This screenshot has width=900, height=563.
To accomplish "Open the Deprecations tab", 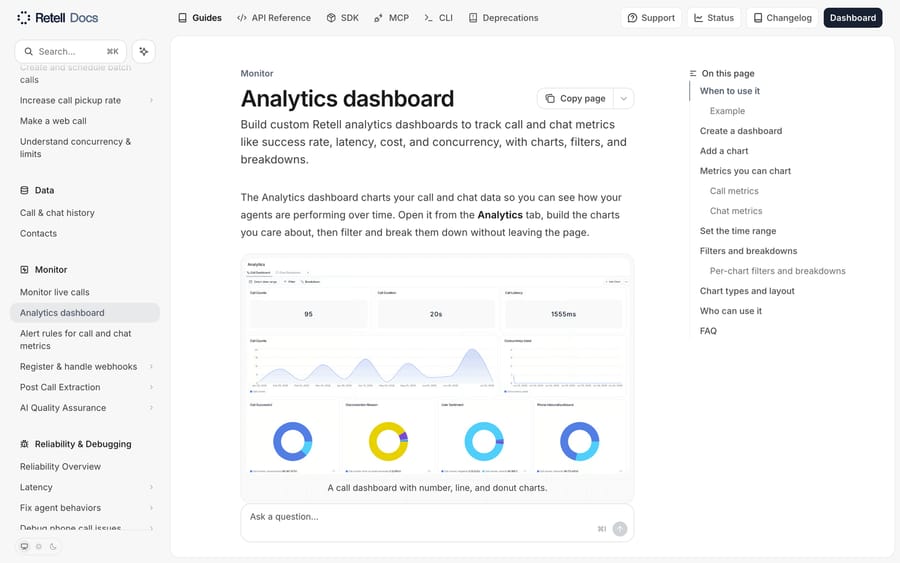I will click(x=504, y=18).
